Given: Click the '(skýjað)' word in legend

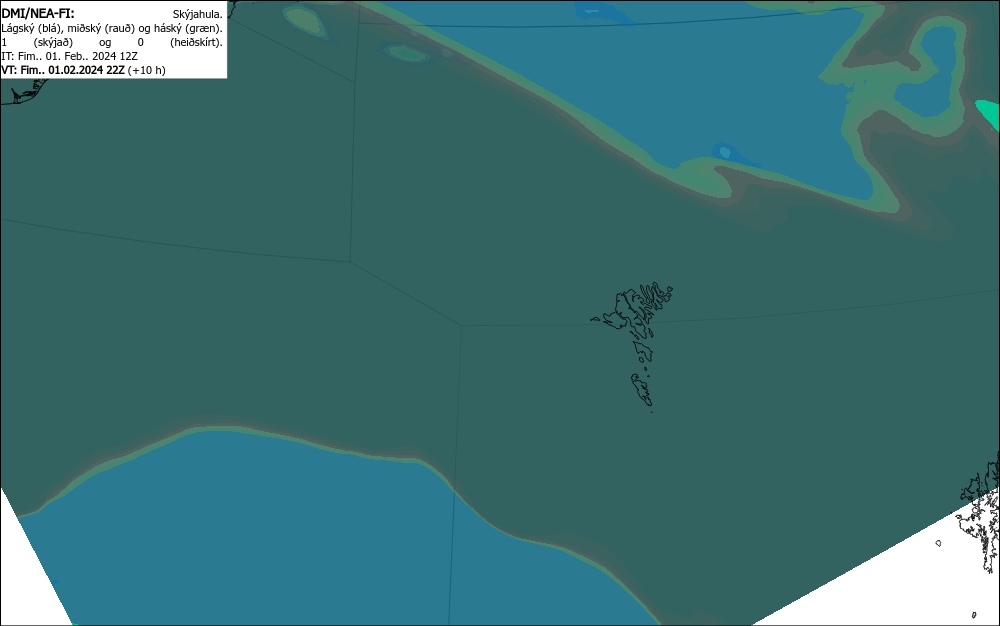Looking at the screenshot, I should coord(53,42).
